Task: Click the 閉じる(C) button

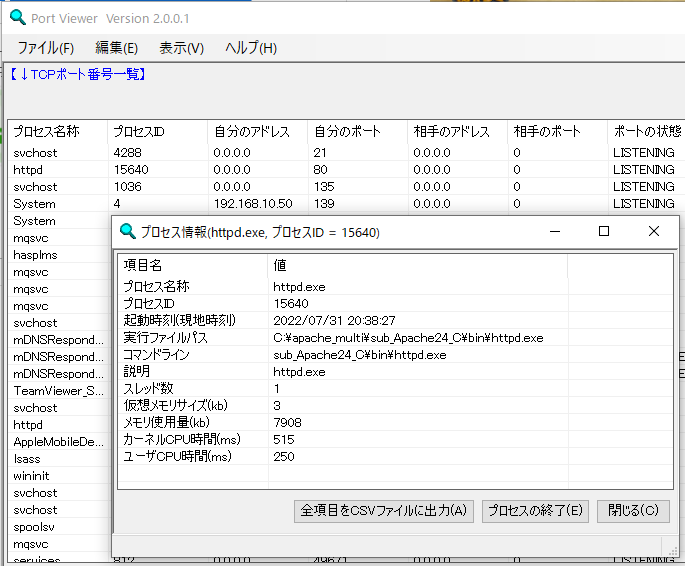Action: pyautogui.click(x=633, y=511)
